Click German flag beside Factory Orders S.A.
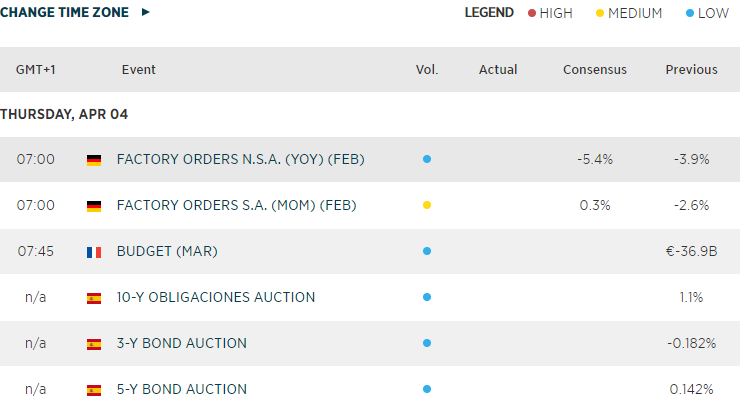The width and height of the screenshot is (740, 413). pyautogui.click(x=94, y=206)
